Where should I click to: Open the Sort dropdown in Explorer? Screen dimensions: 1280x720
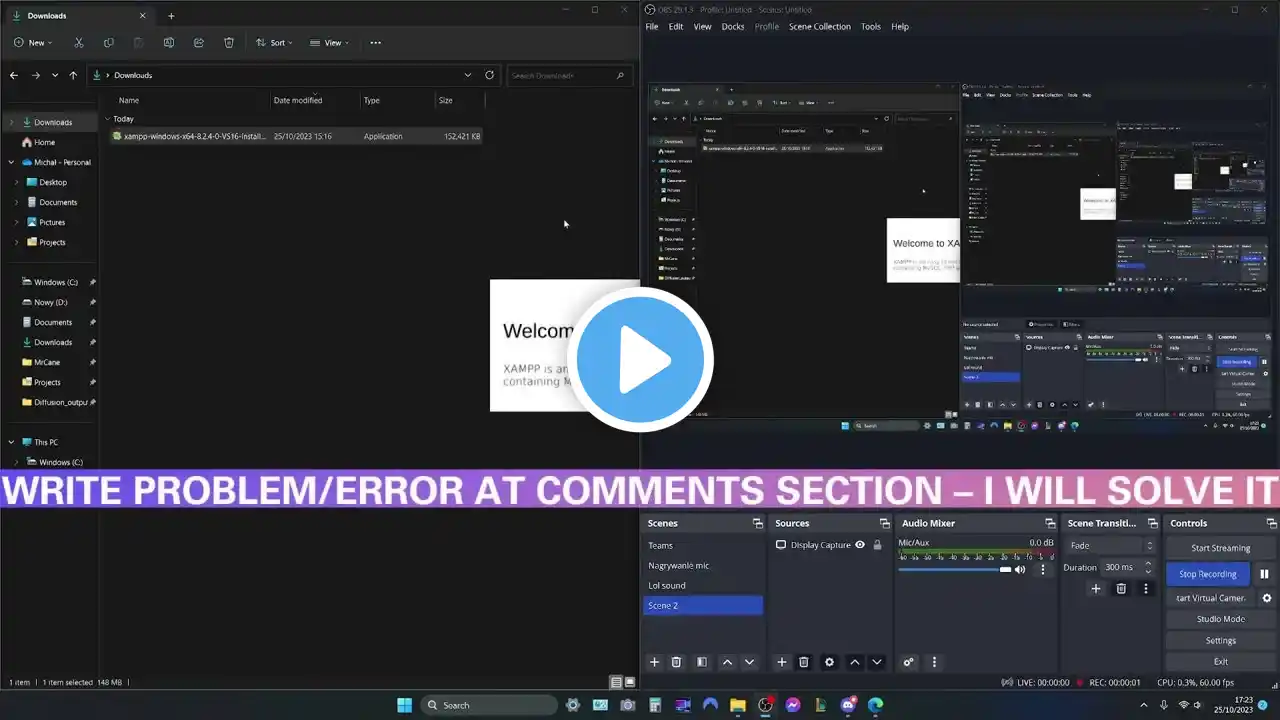pyautogui.click(x=274, y=43)
